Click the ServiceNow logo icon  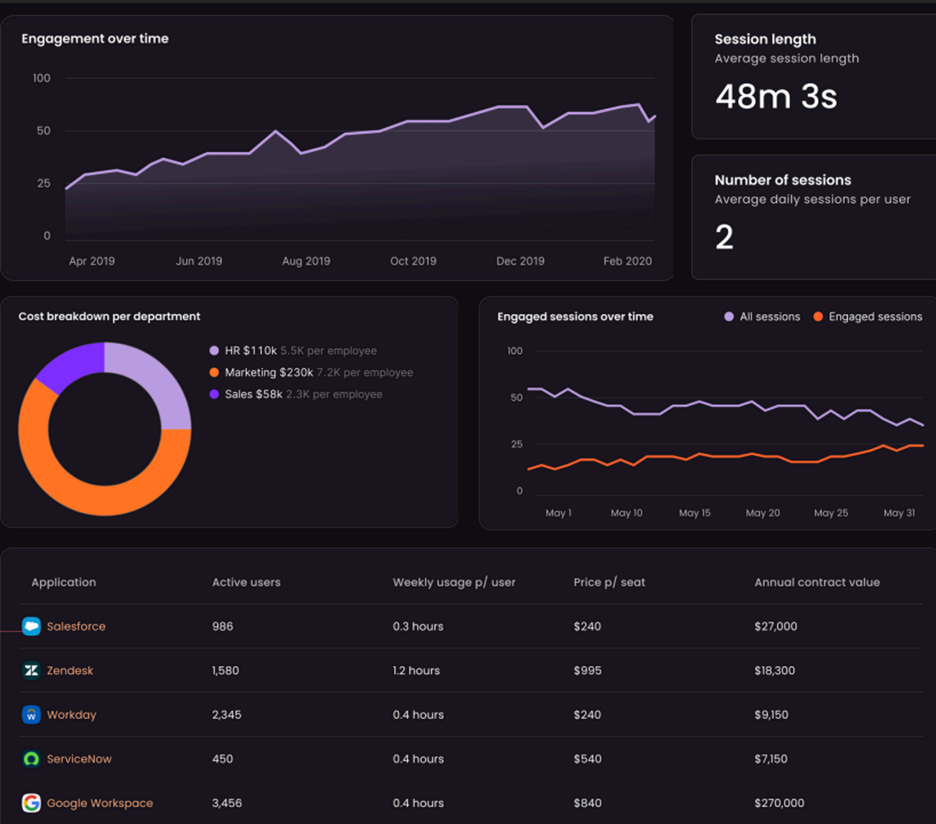pyautogui.click(x=31, y=759)
